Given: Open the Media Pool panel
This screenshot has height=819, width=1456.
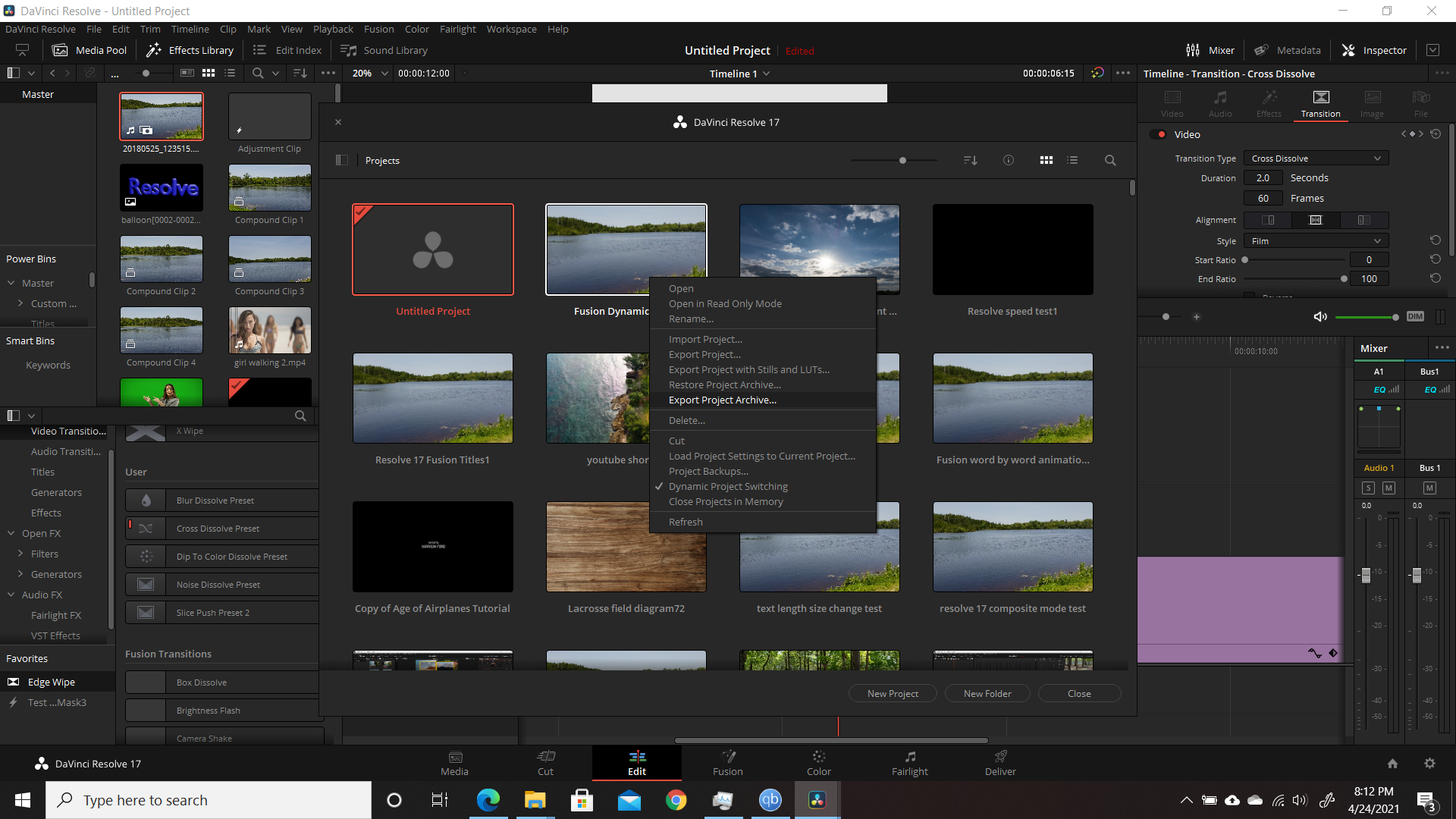Looking at the screenshot, I should [x=89, y=50].
